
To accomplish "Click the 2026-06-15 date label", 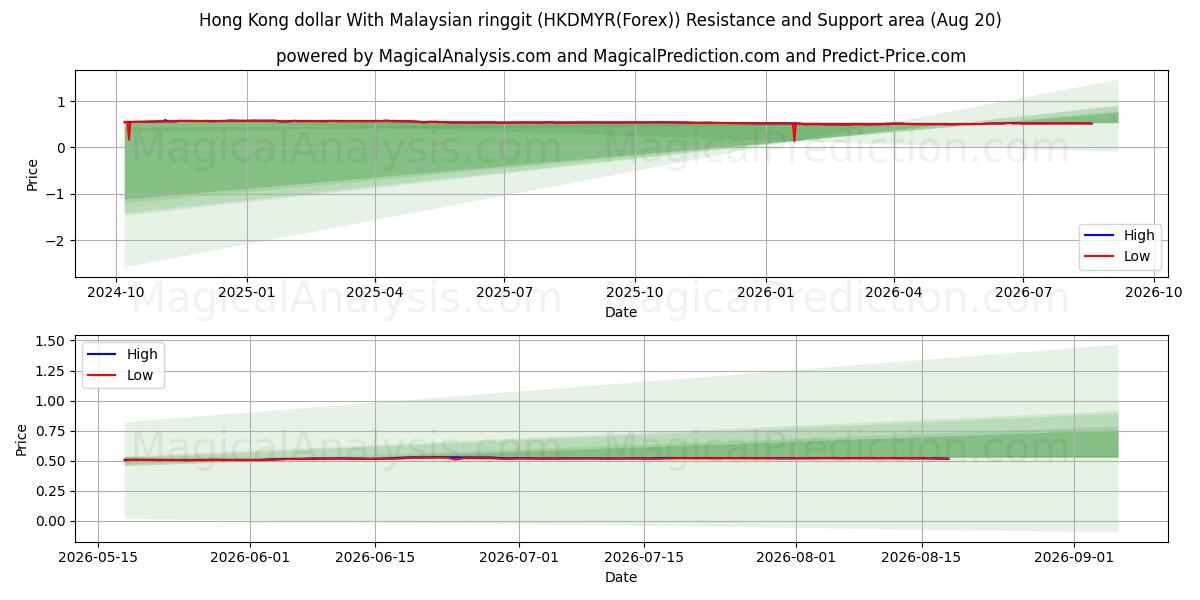I will [375, 558].
